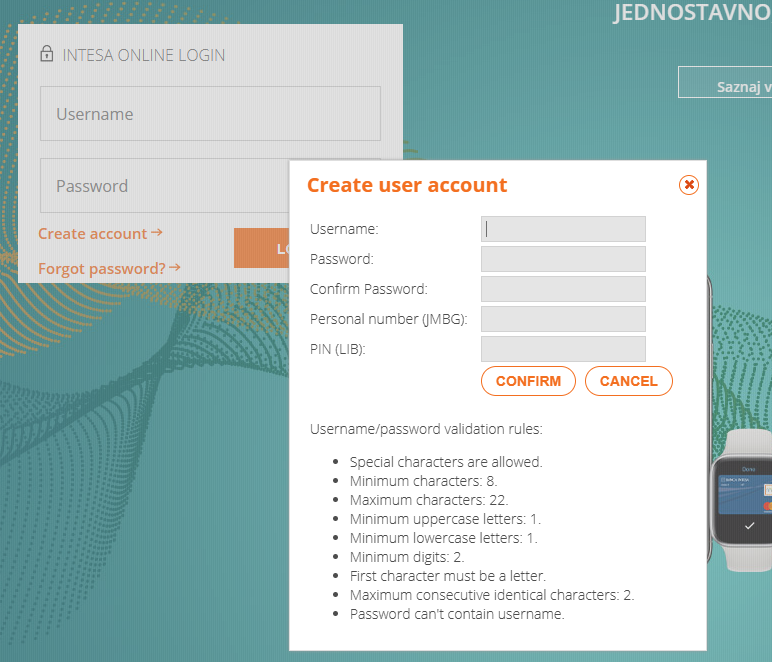The height and width of the screenshot is (662, 772).
Task: Click the Confirm Password input box
Action: click(563, 289)
